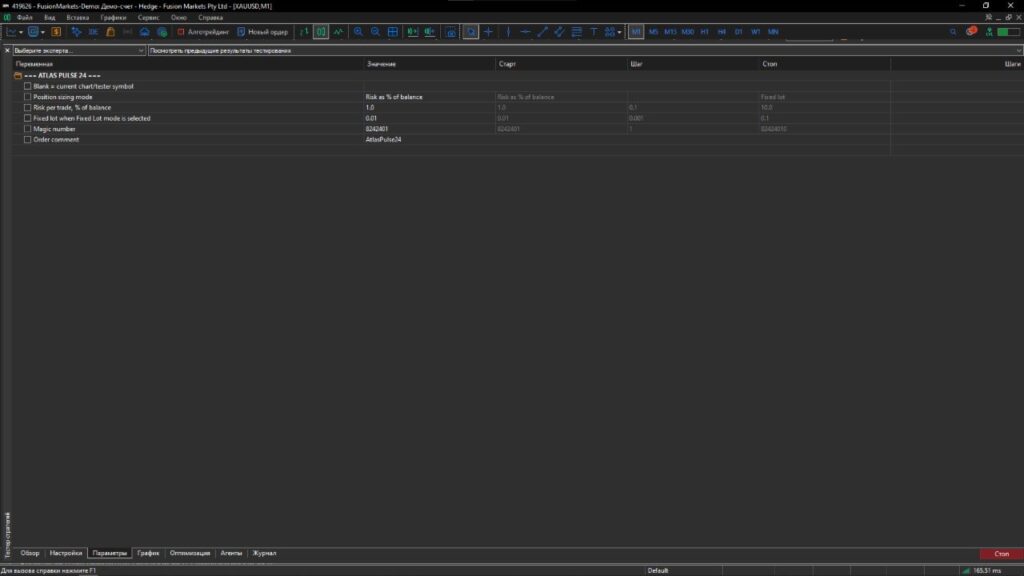
Task: Select the equidistant channel tool
Action: [559, 31]
